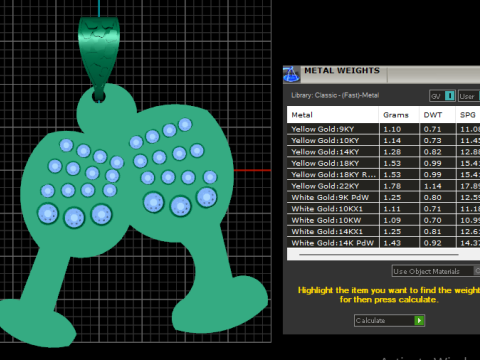Click grams value 1.09 for White Gold:10KW

(x=392, y=220)
